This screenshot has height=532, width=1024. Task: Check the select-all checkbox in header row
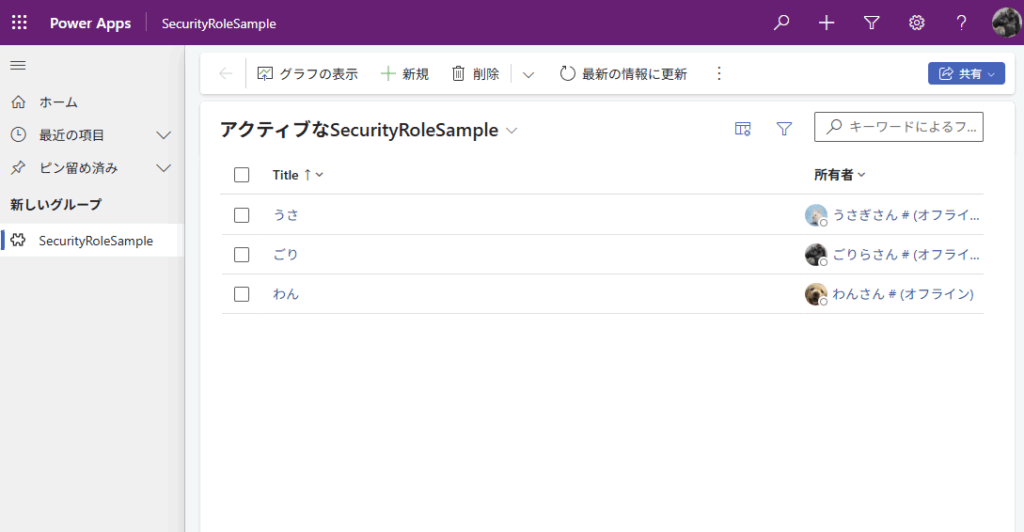(x=241, y=175)
